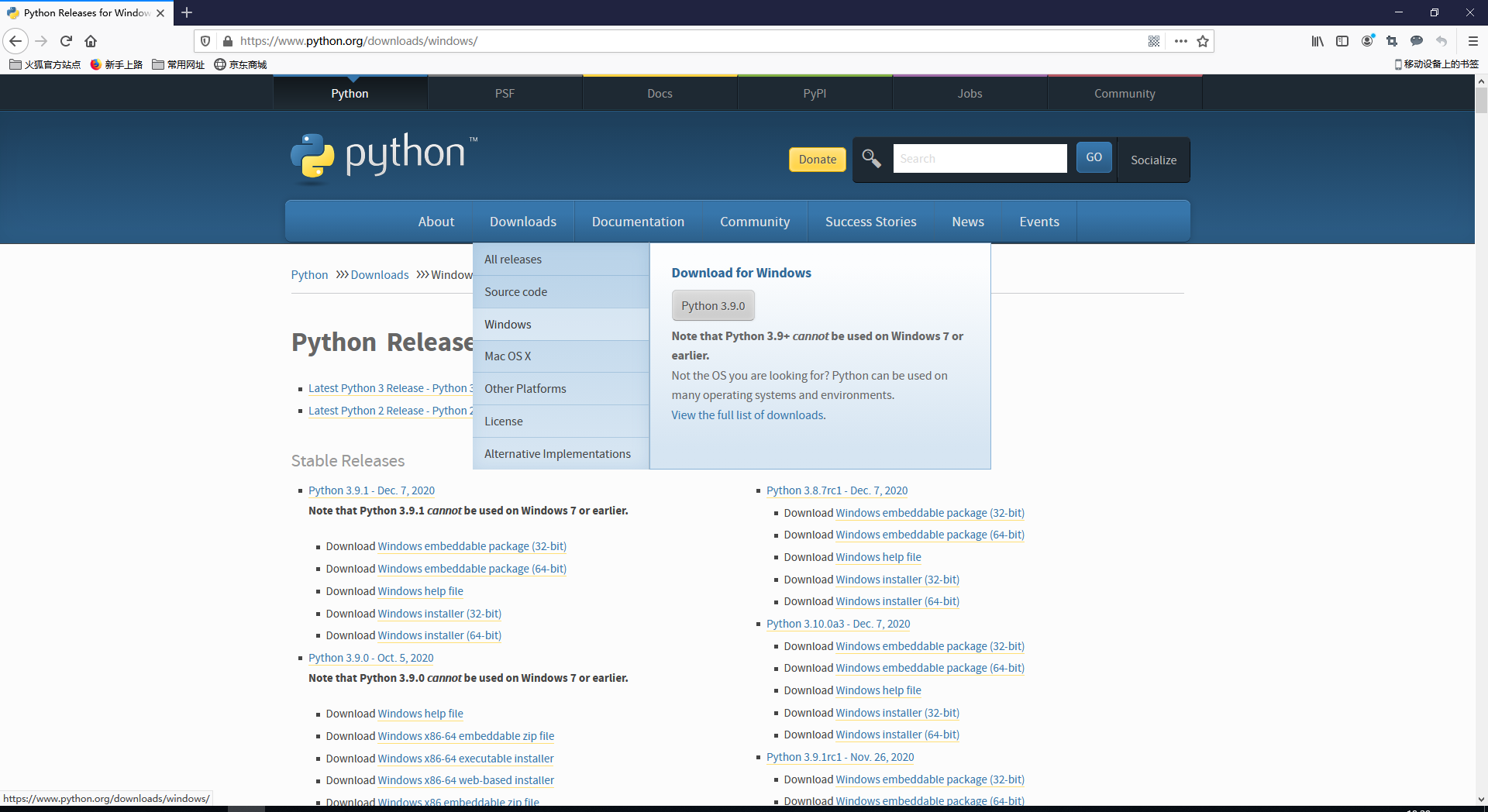The height and width of the screenshot is (812, 1488).
Task: Reload the page with the refresh icon
Action: pyautogui.click(x=66, y=41)
